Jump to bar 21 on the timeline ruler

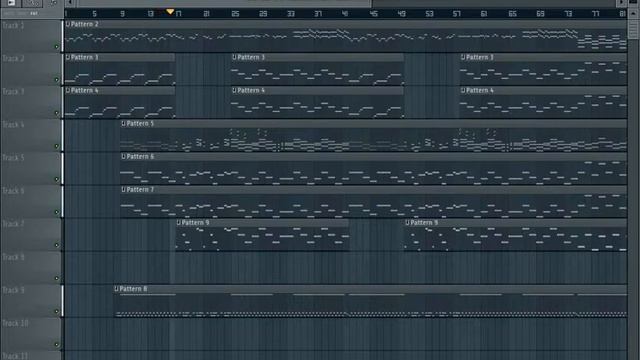[x=207, y=14]
